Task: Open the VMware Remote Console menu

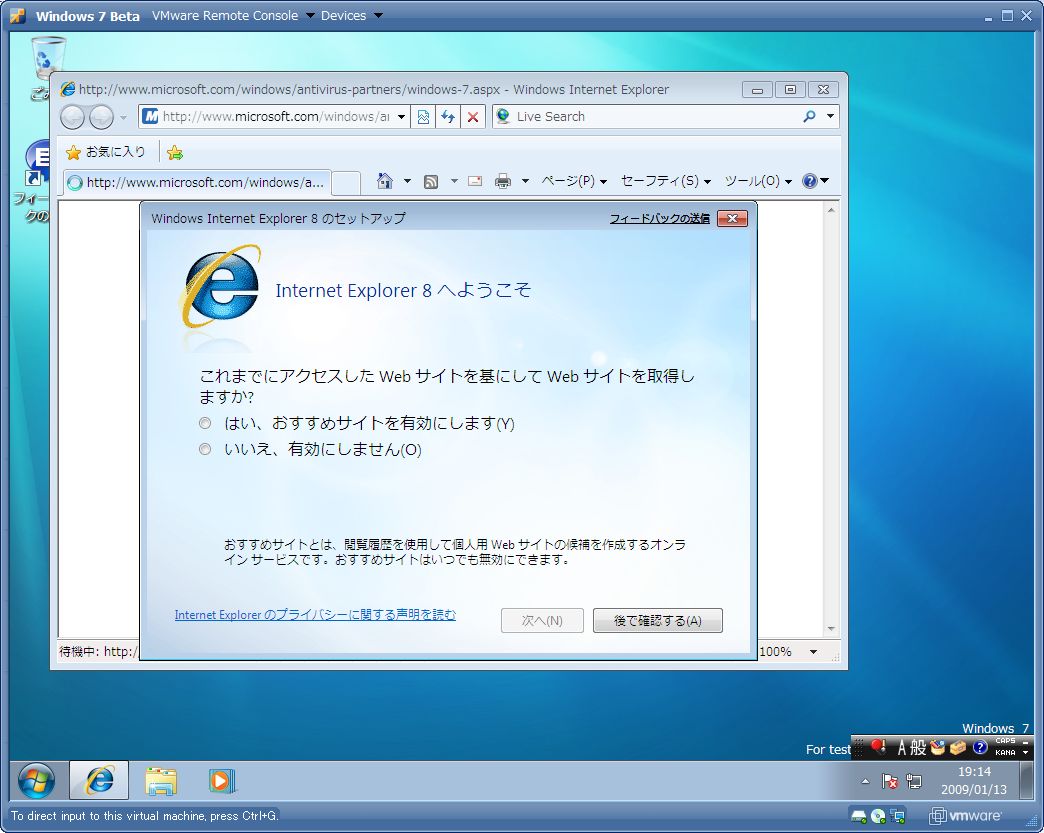Action: [232, 15]
